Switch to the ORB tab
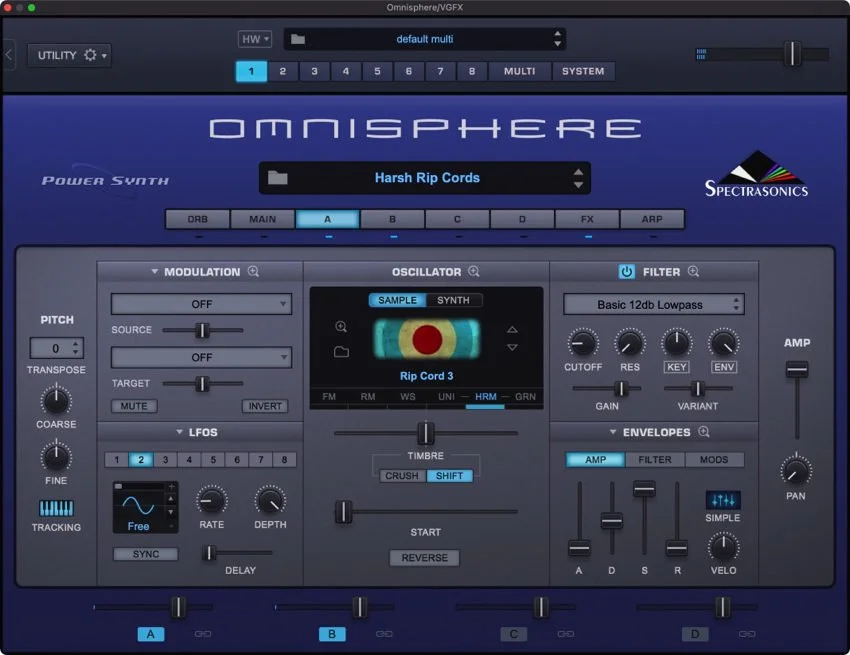850x655 pixels. [x=197, y=219]
